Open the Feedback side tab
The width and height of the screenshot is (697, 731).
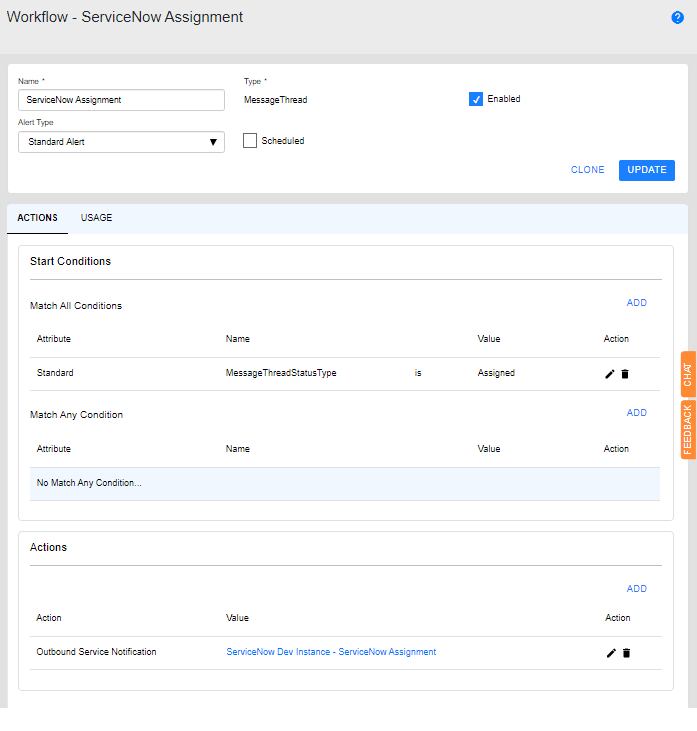(x=688, y=429)
